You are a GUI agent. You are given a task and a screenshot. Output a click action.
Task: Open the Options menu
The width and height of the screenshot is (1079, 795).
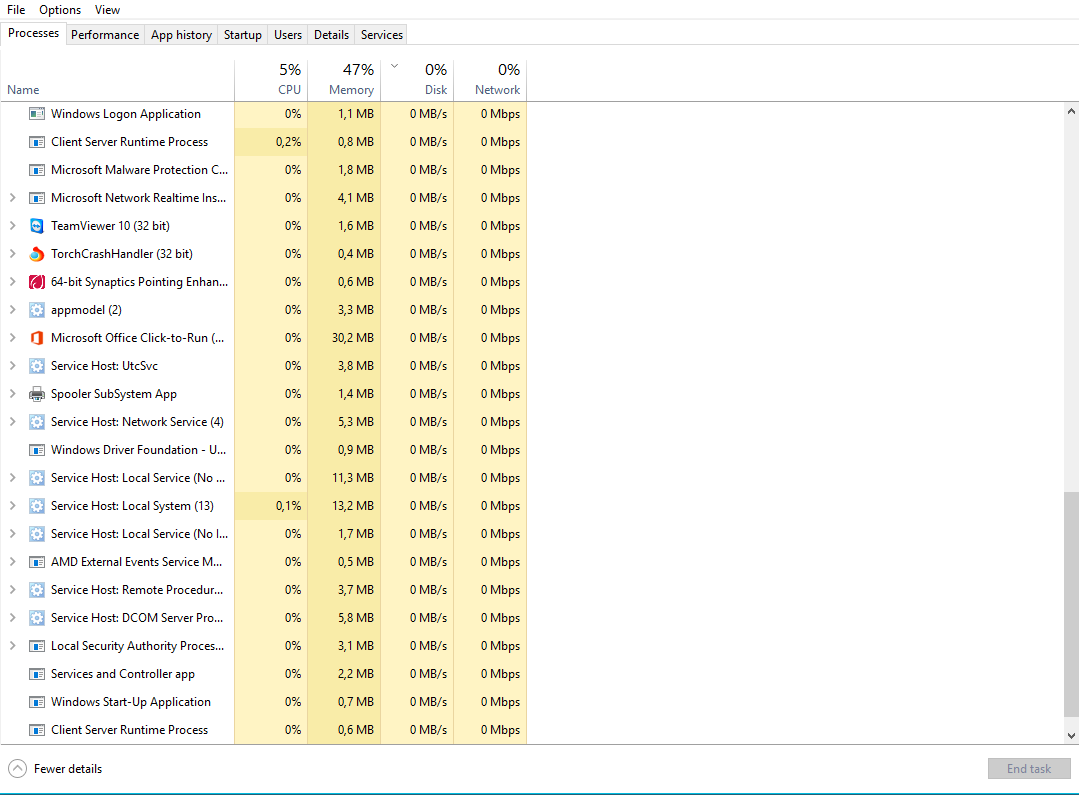point(60,10)
